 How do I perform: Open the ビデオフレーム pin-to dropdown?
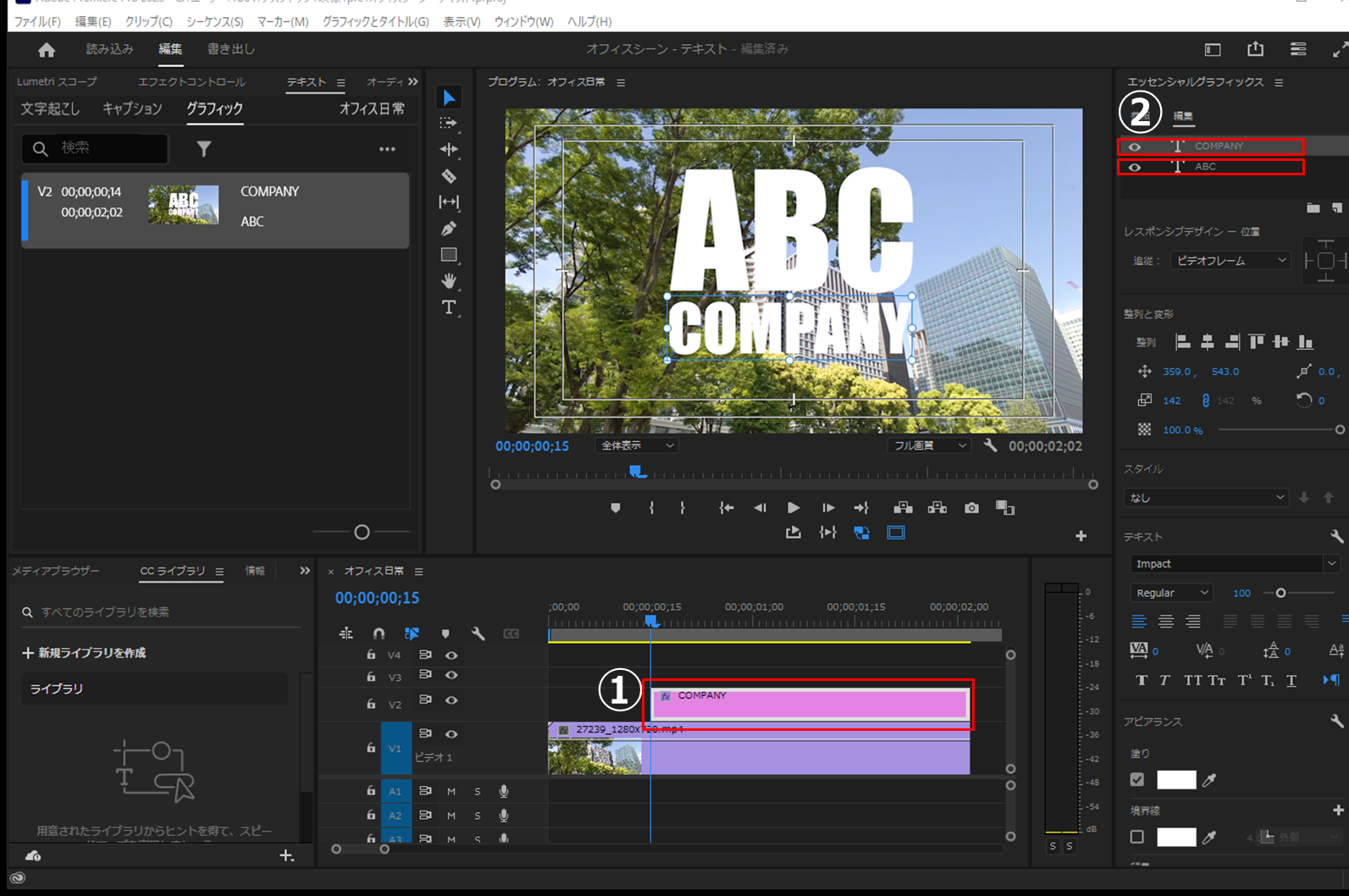[1230, 261]
